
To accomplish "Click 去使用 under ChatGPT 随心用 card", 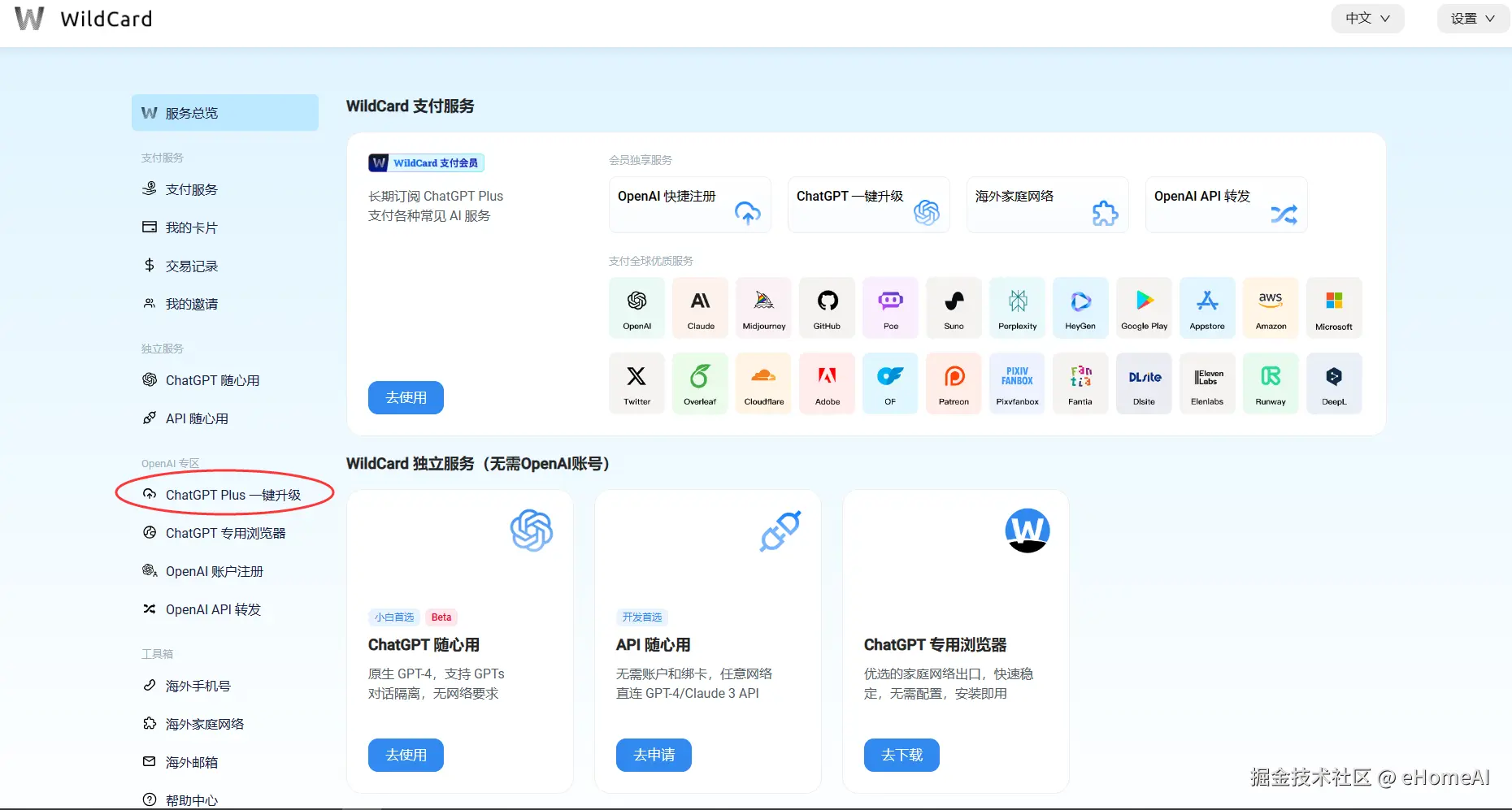I will tap(406, 755).
